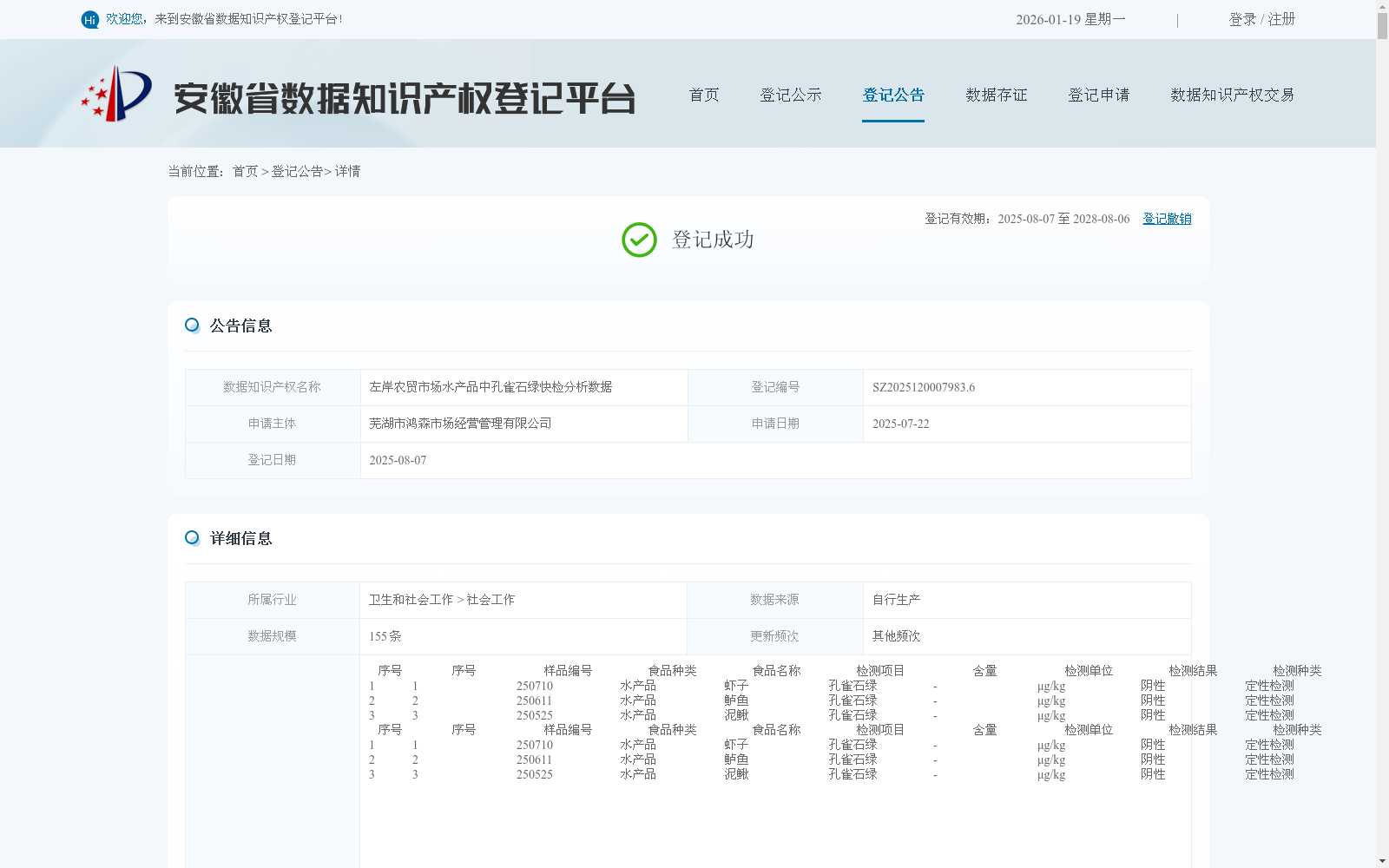Click the 登记成功 status text
The height and width of the screenshot is (868, 1389).
713,240
